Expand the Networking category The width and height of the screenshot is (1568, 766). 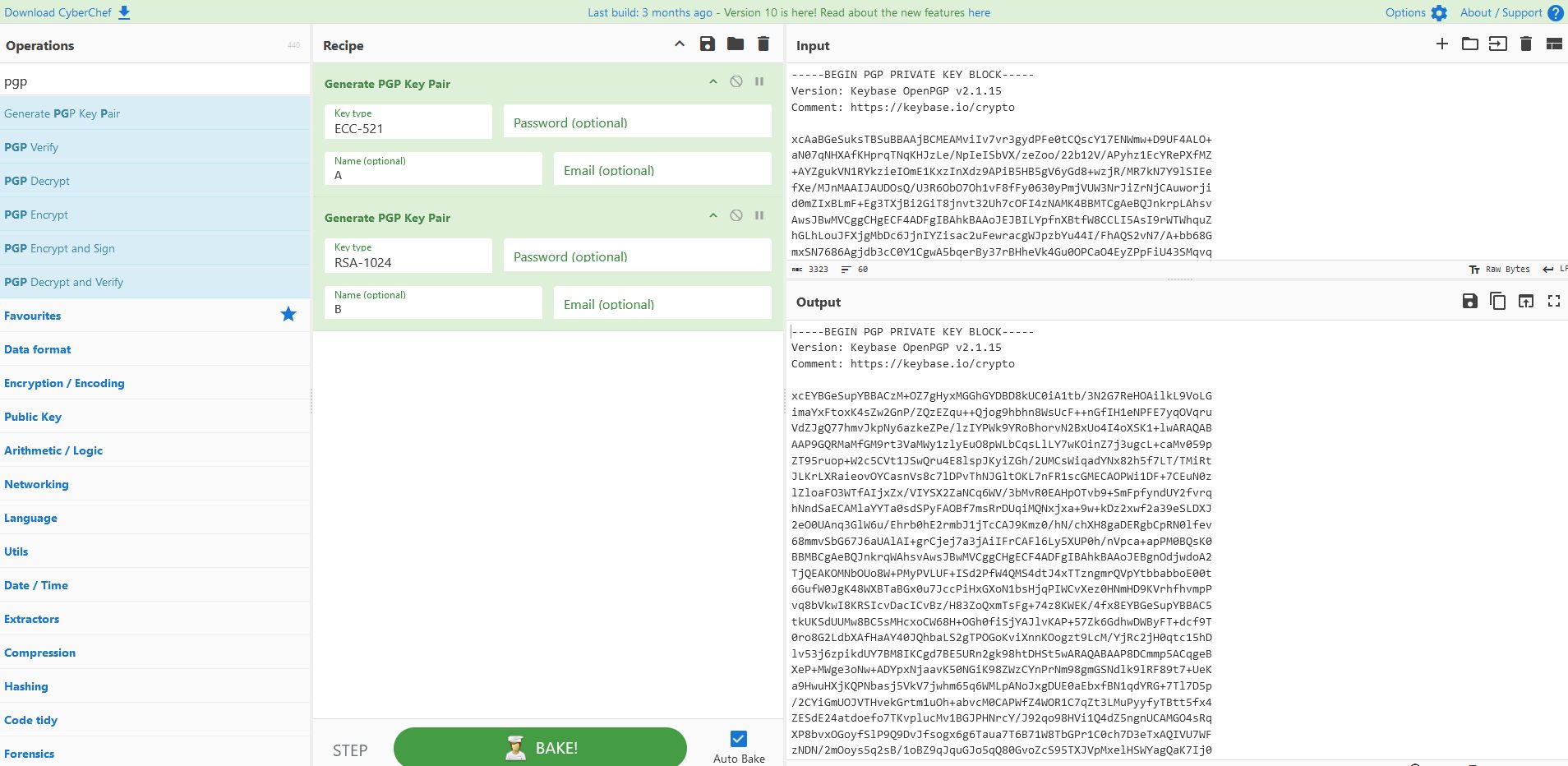pos(155,484)
